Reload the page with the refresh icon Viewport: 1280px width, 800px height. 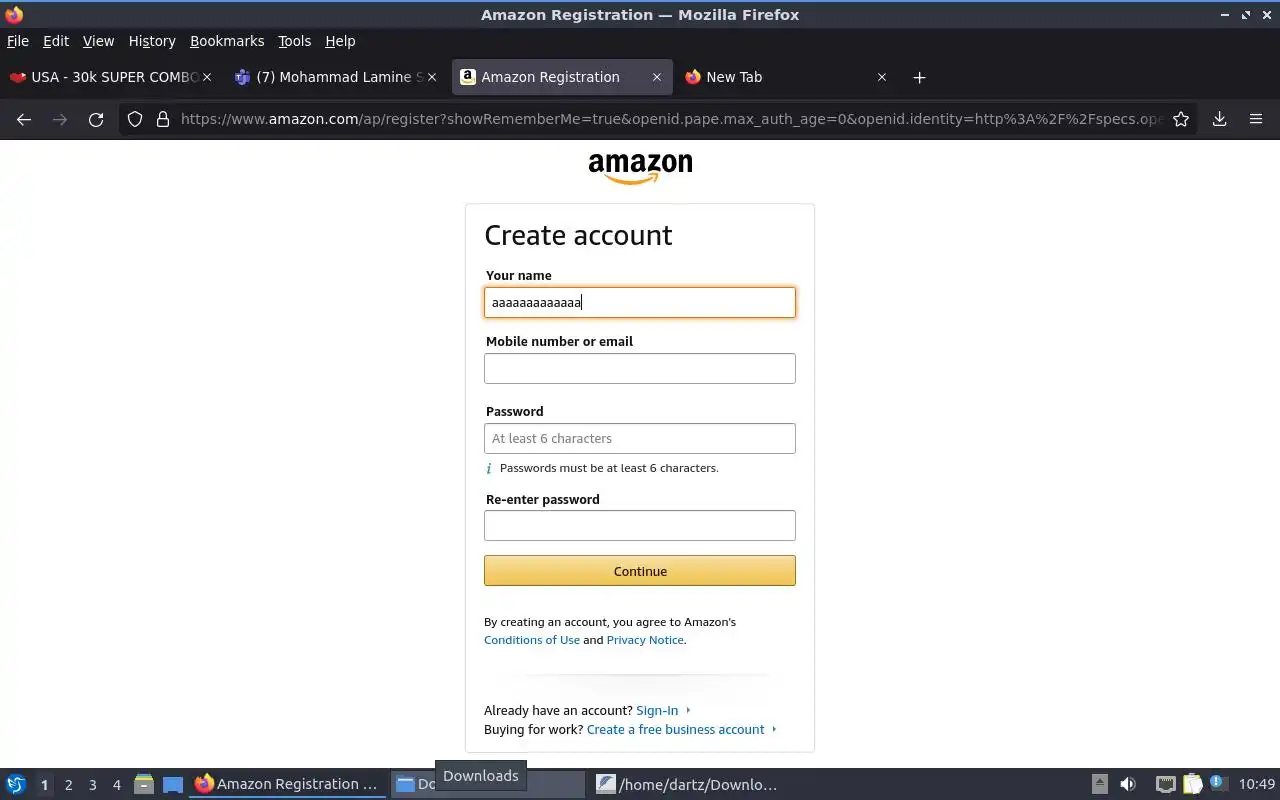[x=96, y=119]
